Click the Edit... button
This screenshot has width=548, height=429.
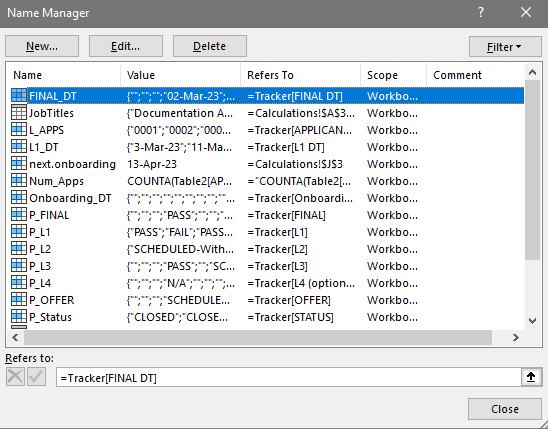126,46
